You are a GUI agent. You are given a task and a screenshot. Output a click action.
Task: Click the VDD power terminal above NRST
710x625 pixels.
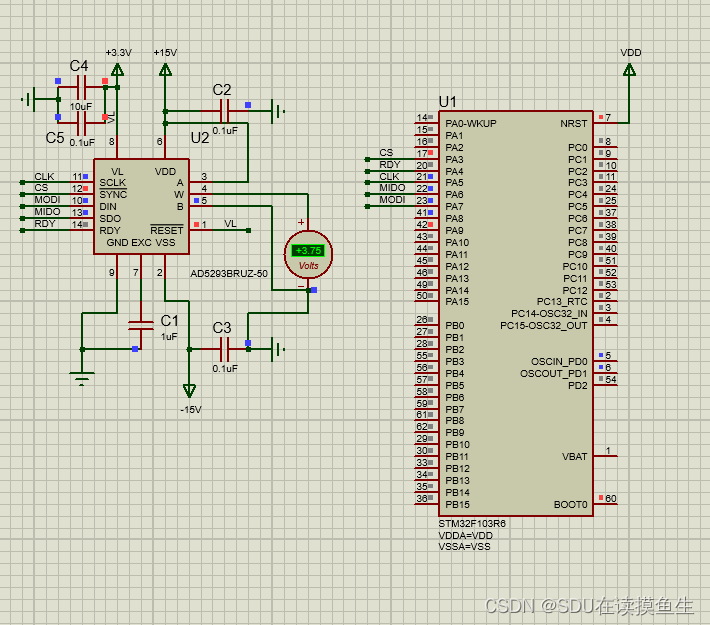[629, 70]
